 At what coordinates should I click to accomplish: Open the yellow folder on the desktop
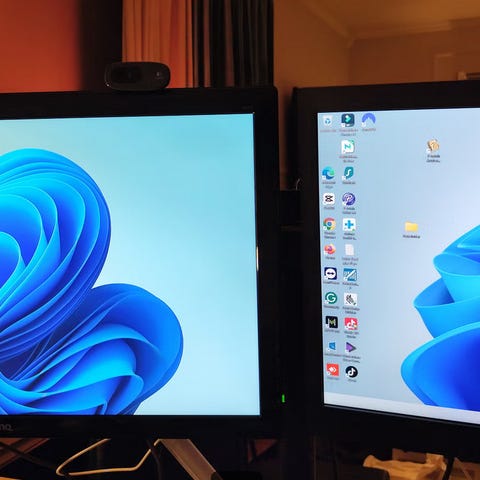(411, 227)
